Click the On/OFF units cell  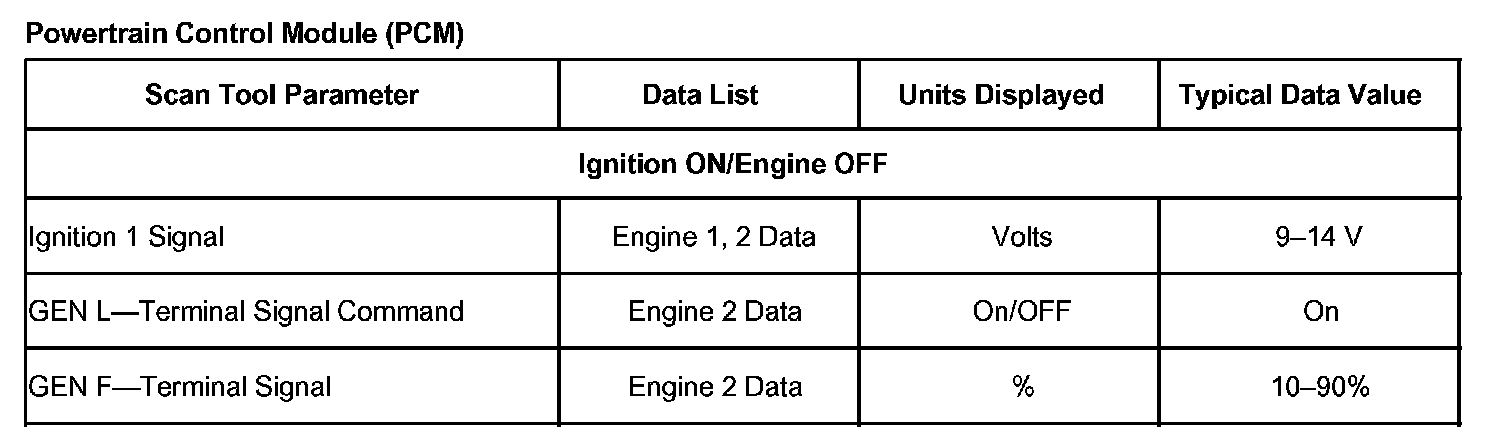pos(1021,311)
